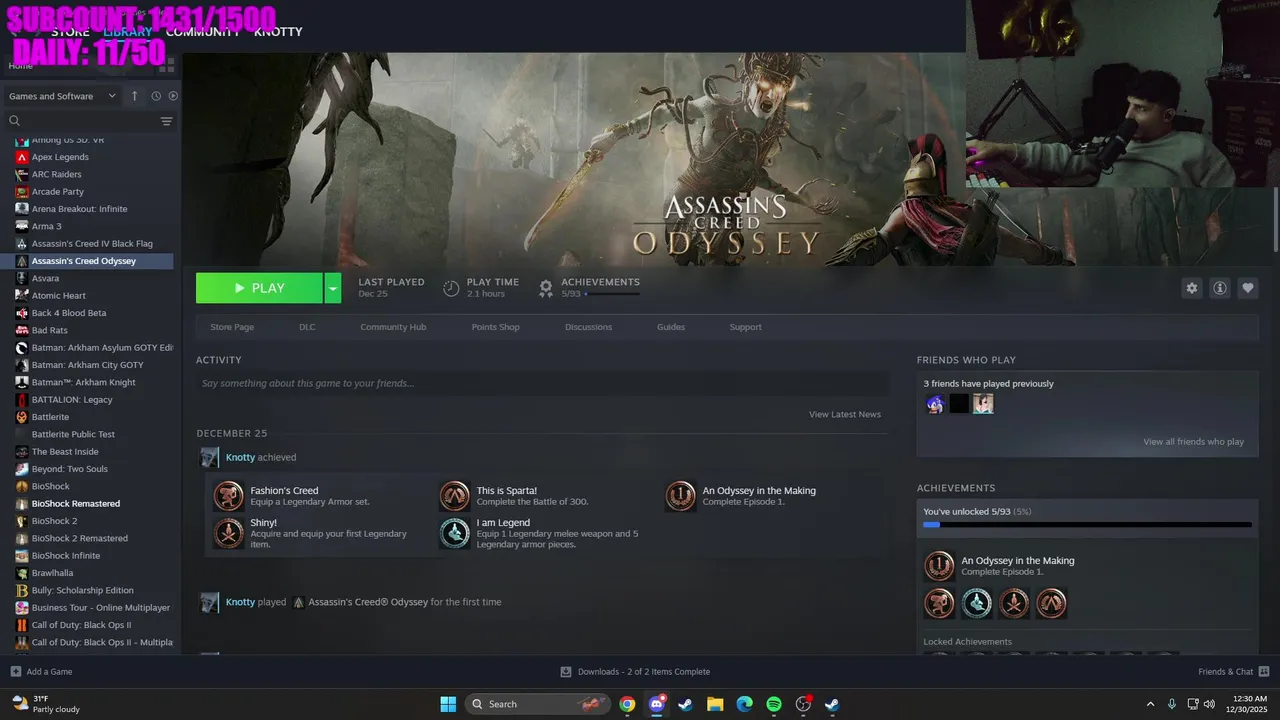Viewport: 1280px width, 720px height.
Task: Open Spotify from taskbar
Action: click(774, 704)
